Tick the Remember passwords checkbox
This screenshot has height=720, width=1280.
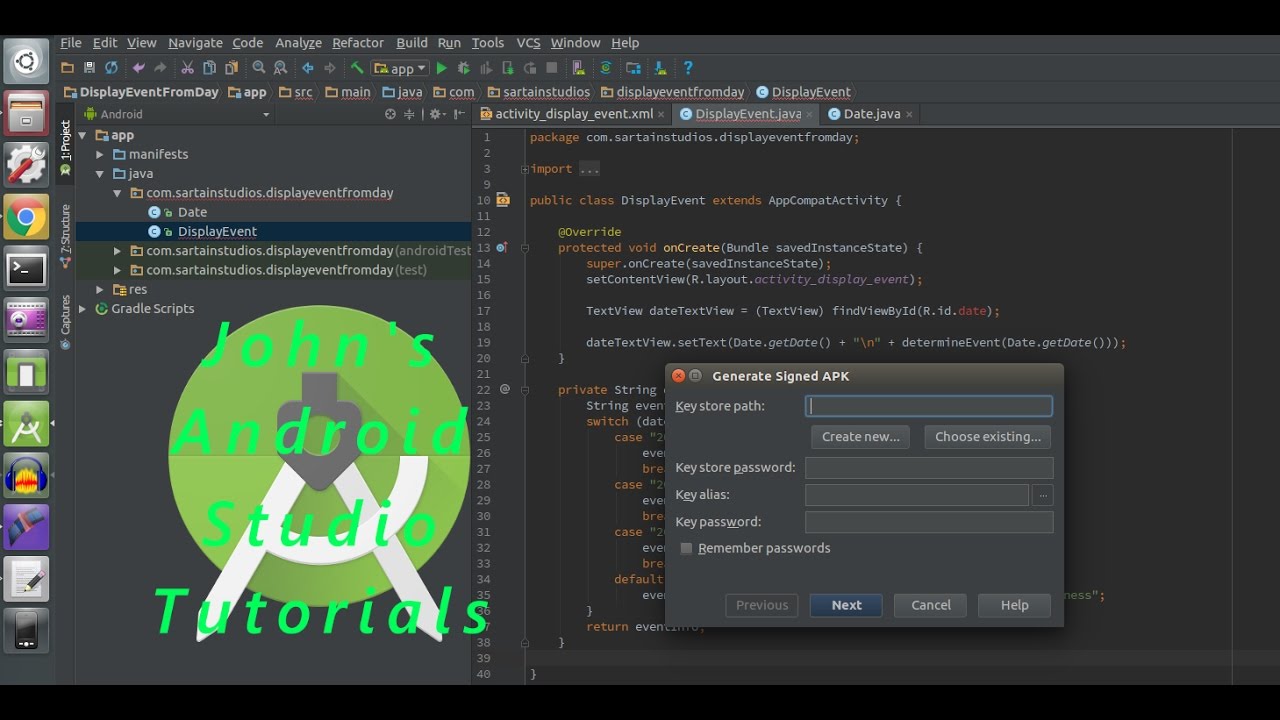686,548
